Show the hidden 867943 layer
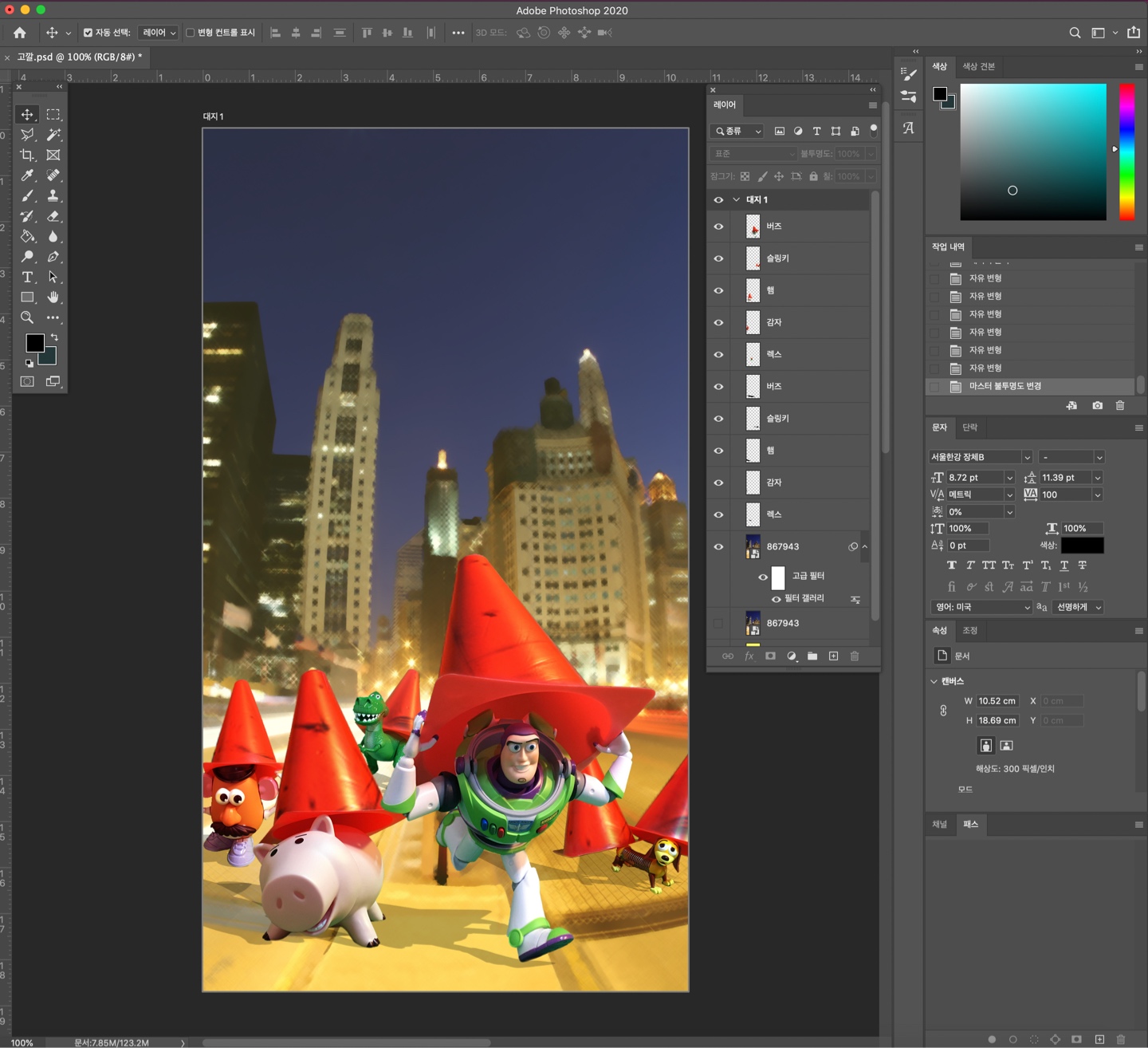1148x1048 pixels. pos(718,624)
